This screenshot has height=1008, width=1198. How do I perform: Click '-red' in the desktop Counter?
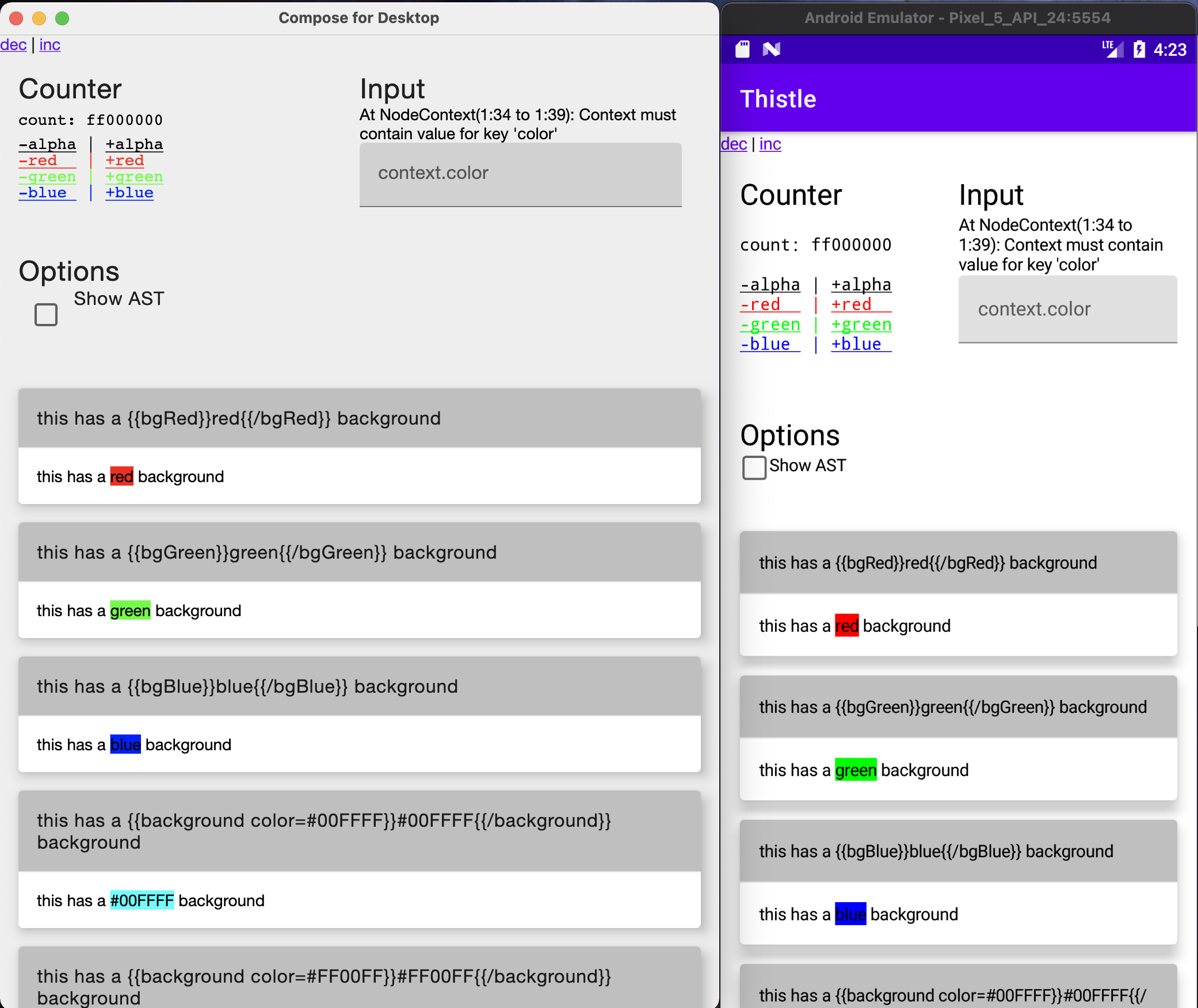point(38,161)
